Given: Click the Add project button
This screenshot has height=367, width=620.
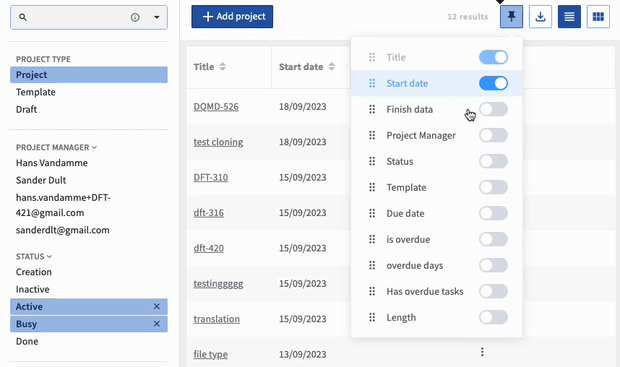Looking at the screenshot, I should pos(232,17).
